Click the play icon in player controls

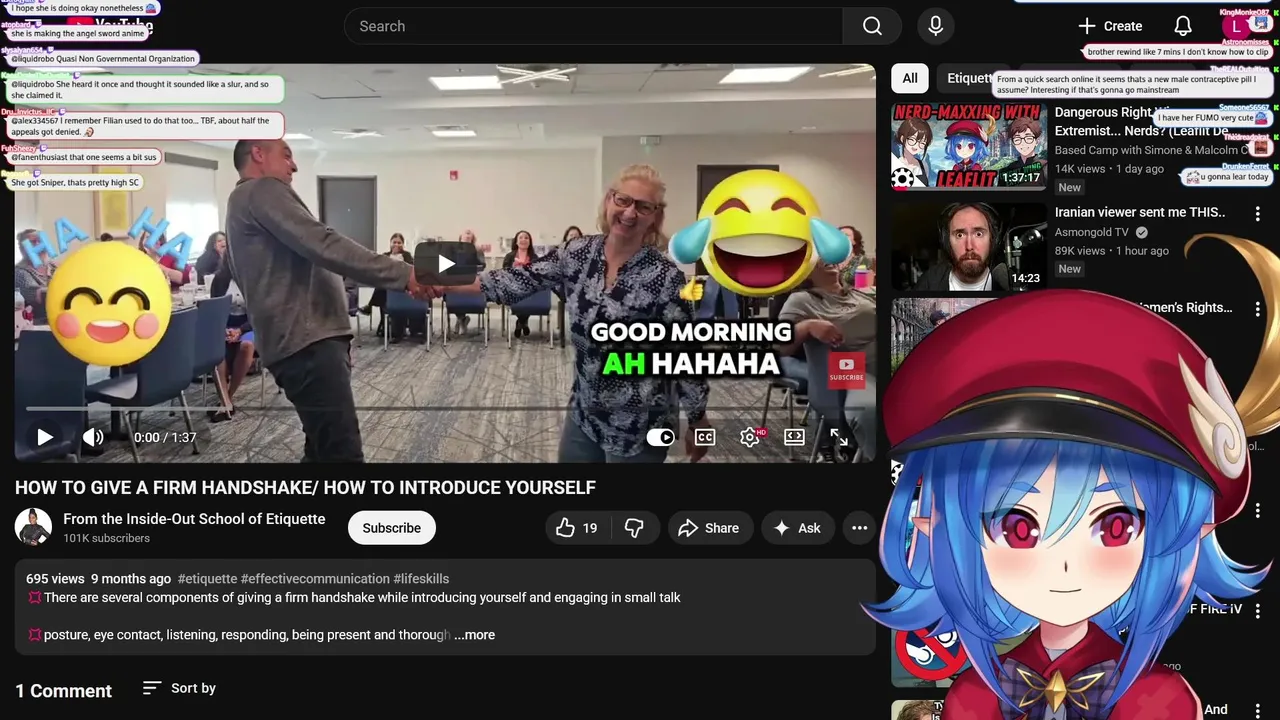pyautogui.click(x=45, y=437)
